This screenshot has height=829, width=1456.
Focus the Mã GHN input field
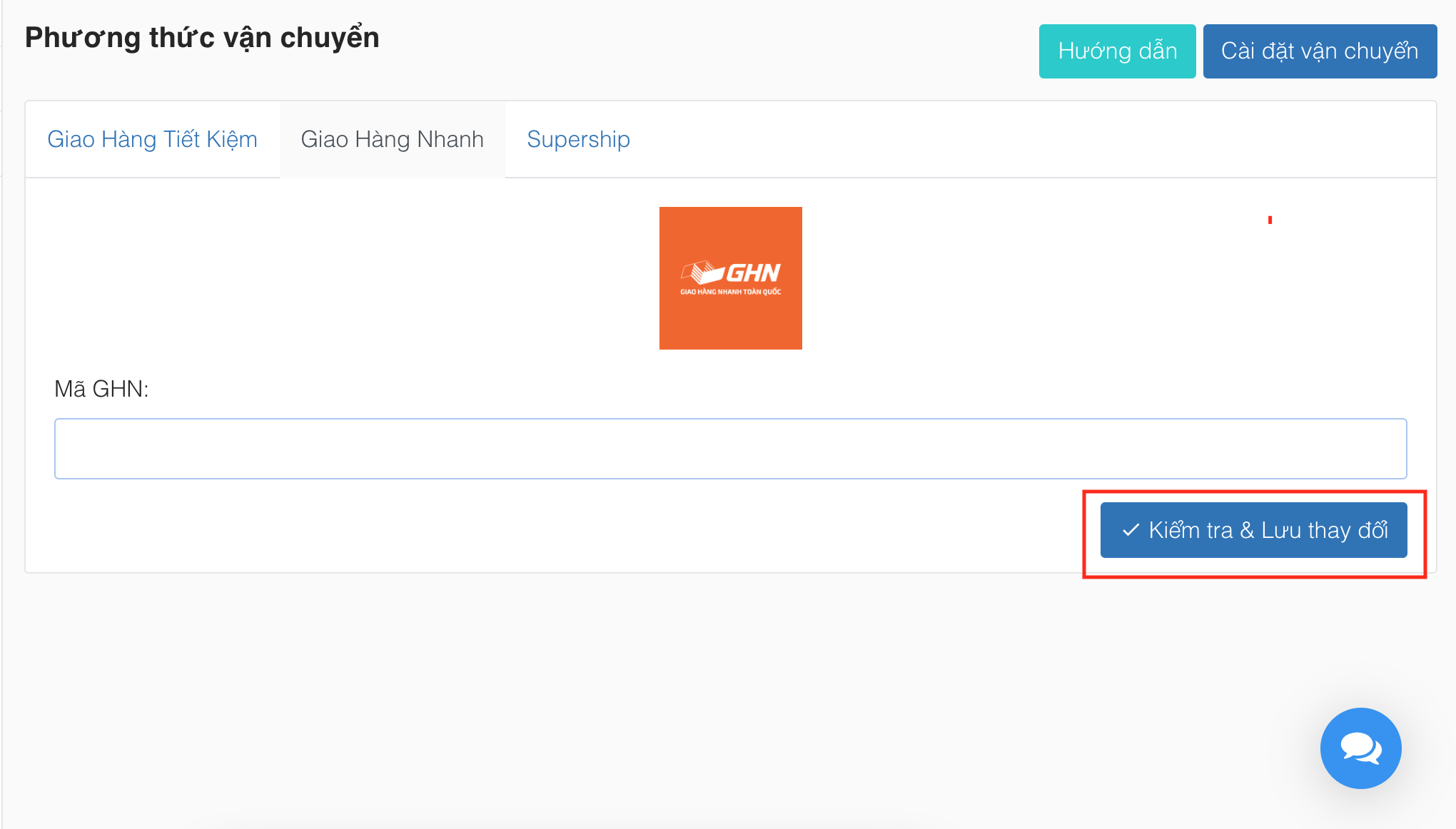[x=730, y=448]
